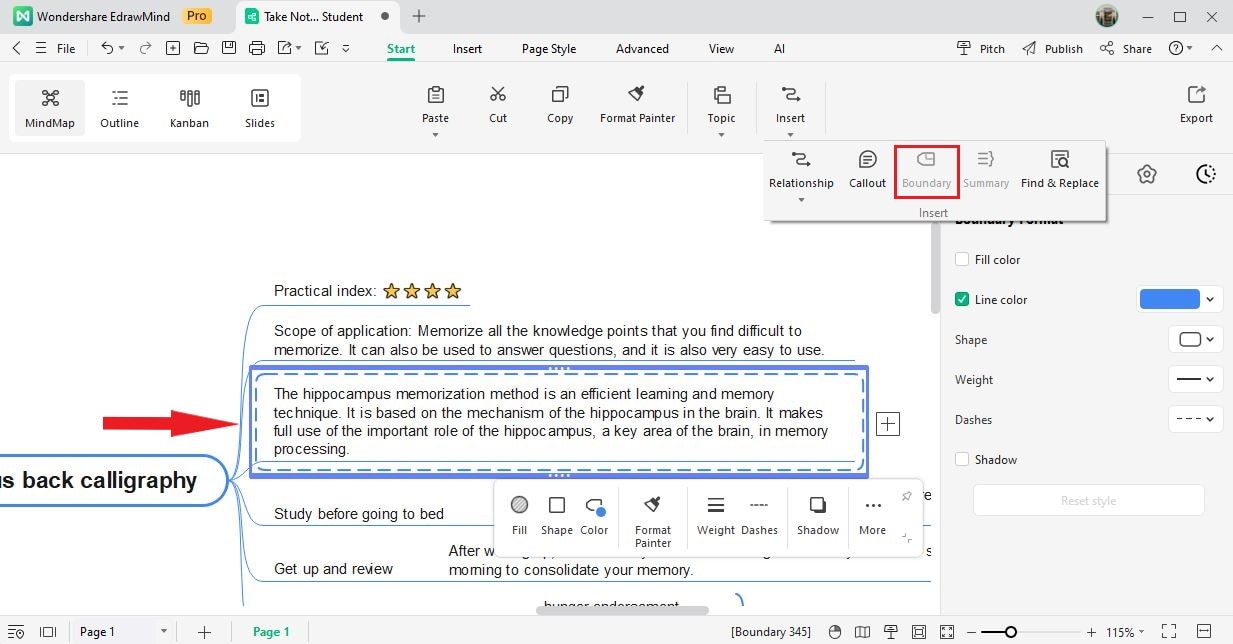
Task: Uncheck the Line color checkbox
Action: [x=962, y=299]
